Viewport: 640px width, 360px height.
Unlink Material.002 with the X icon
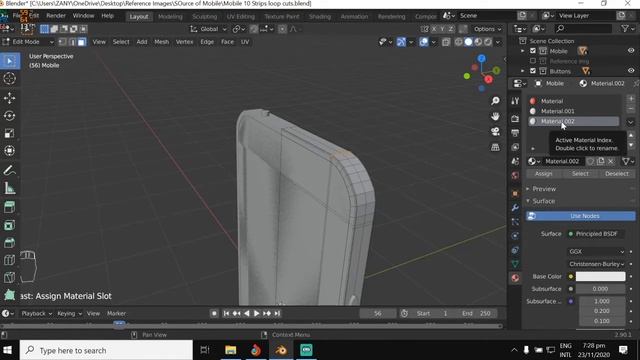pyautogui.click(x=611, y=161)
